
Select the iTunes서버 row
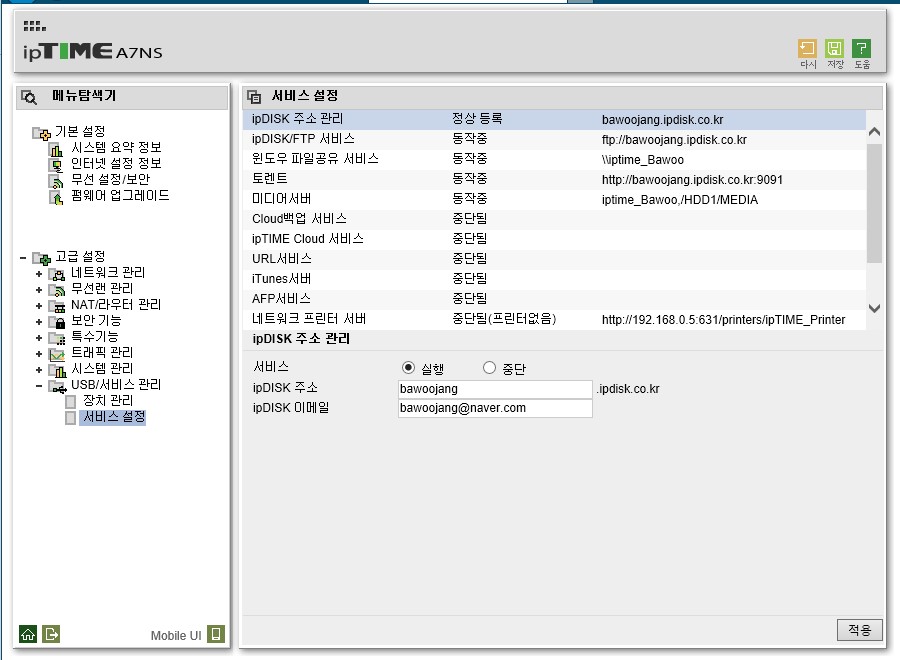tap(554, 279)
